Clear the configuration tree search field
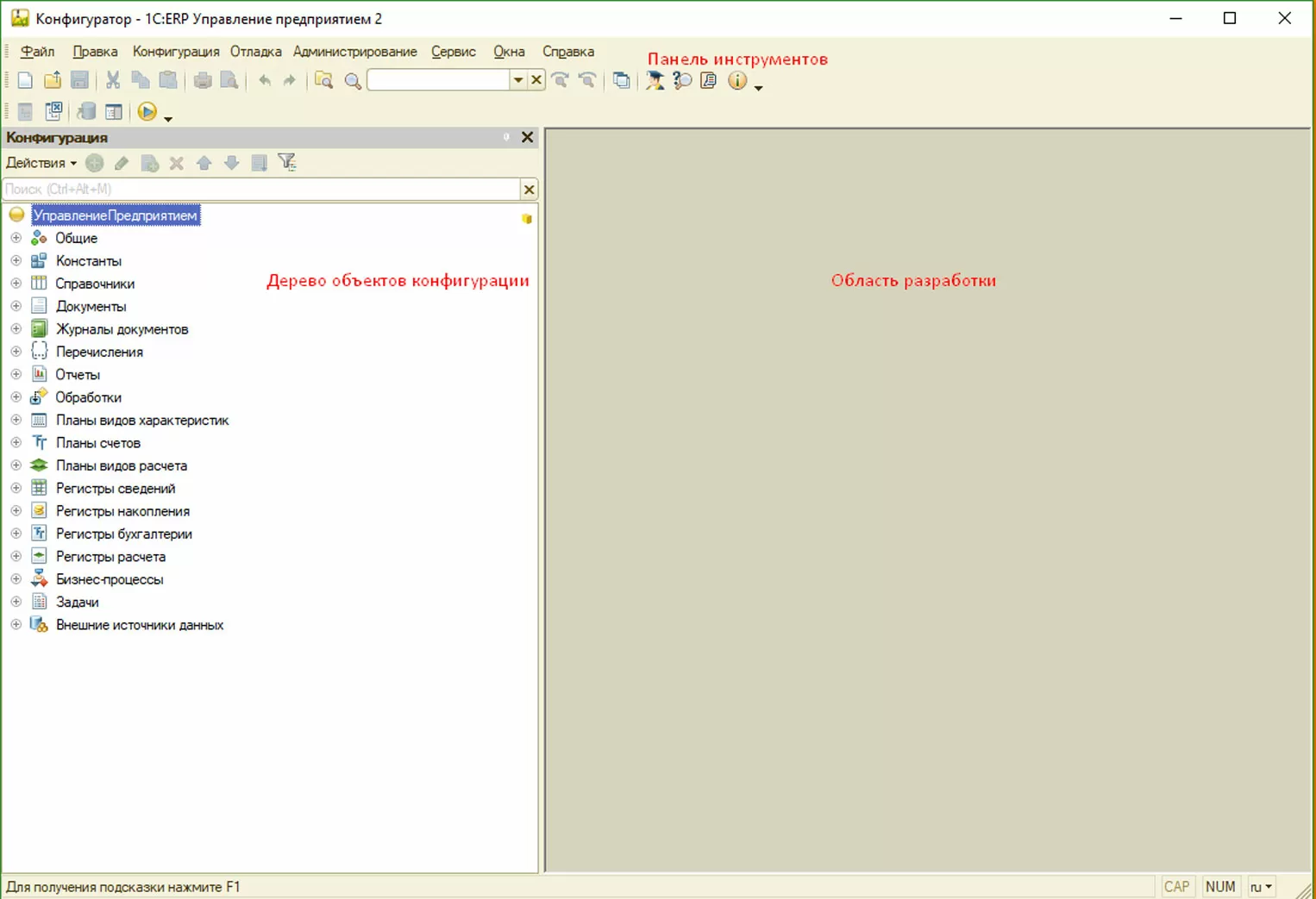1316x899 pixels. point(530,190)
